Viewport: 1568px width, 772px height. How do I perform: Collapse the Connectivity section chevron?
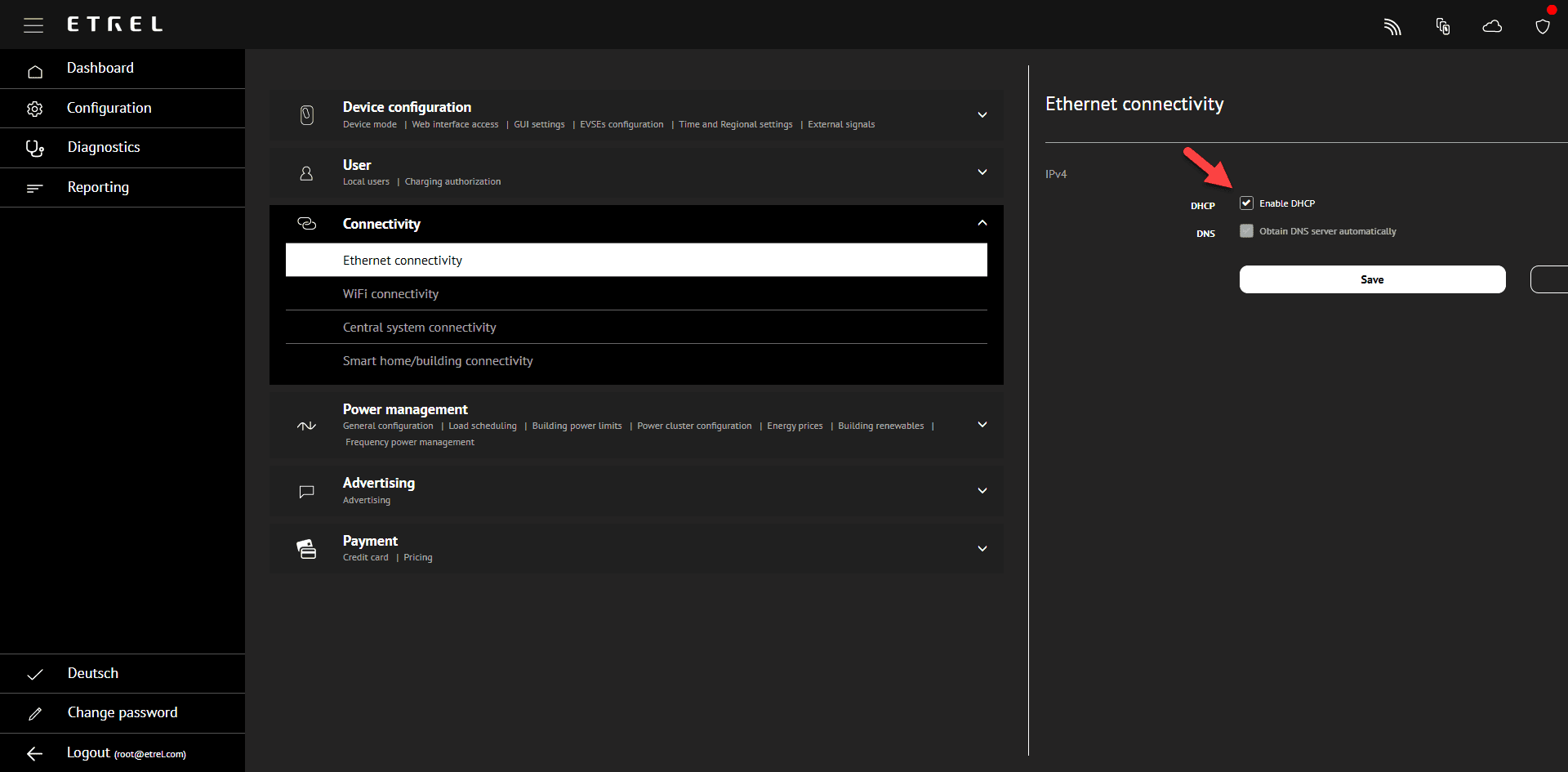pyautogui.click(x=982, y=223)
